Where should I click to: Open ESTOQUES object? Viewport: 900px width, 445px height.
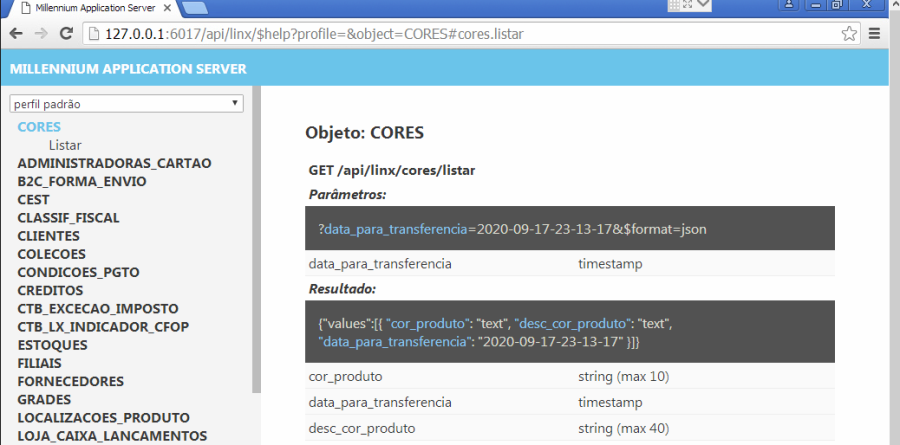point(52,345)
